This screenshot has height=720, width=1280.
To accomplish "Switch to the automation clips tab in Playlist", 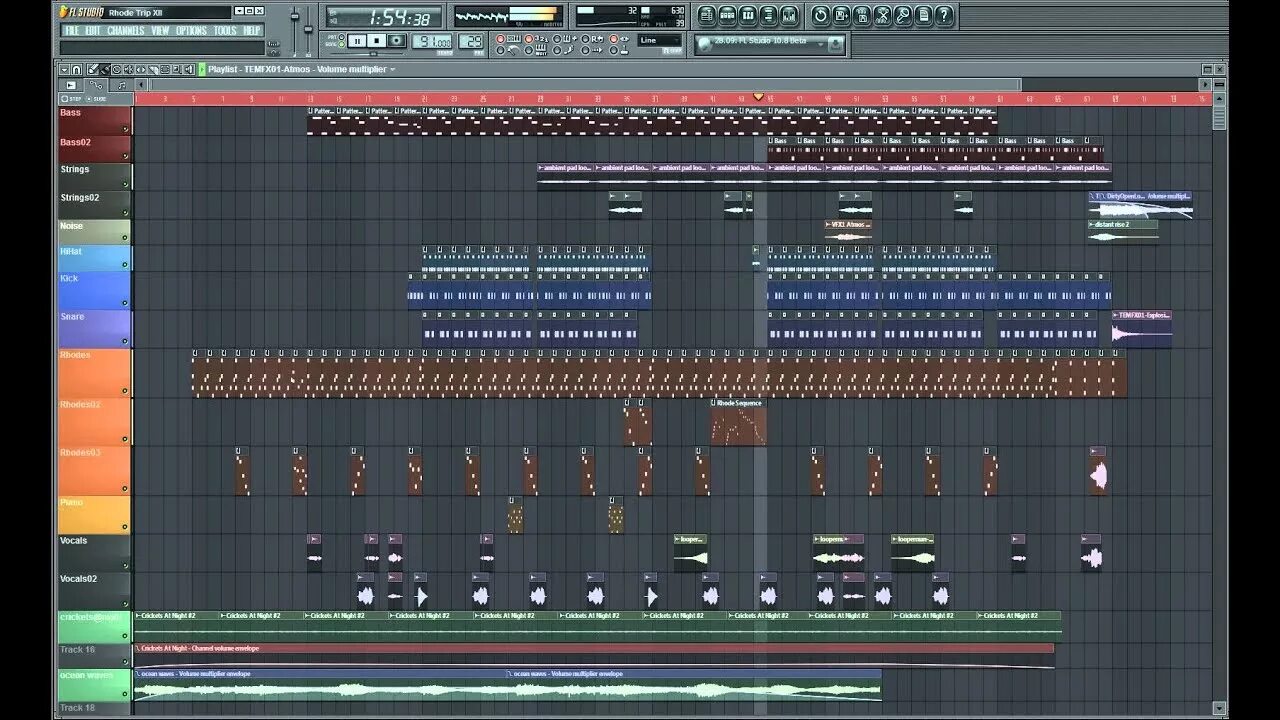I will point(96,85).
